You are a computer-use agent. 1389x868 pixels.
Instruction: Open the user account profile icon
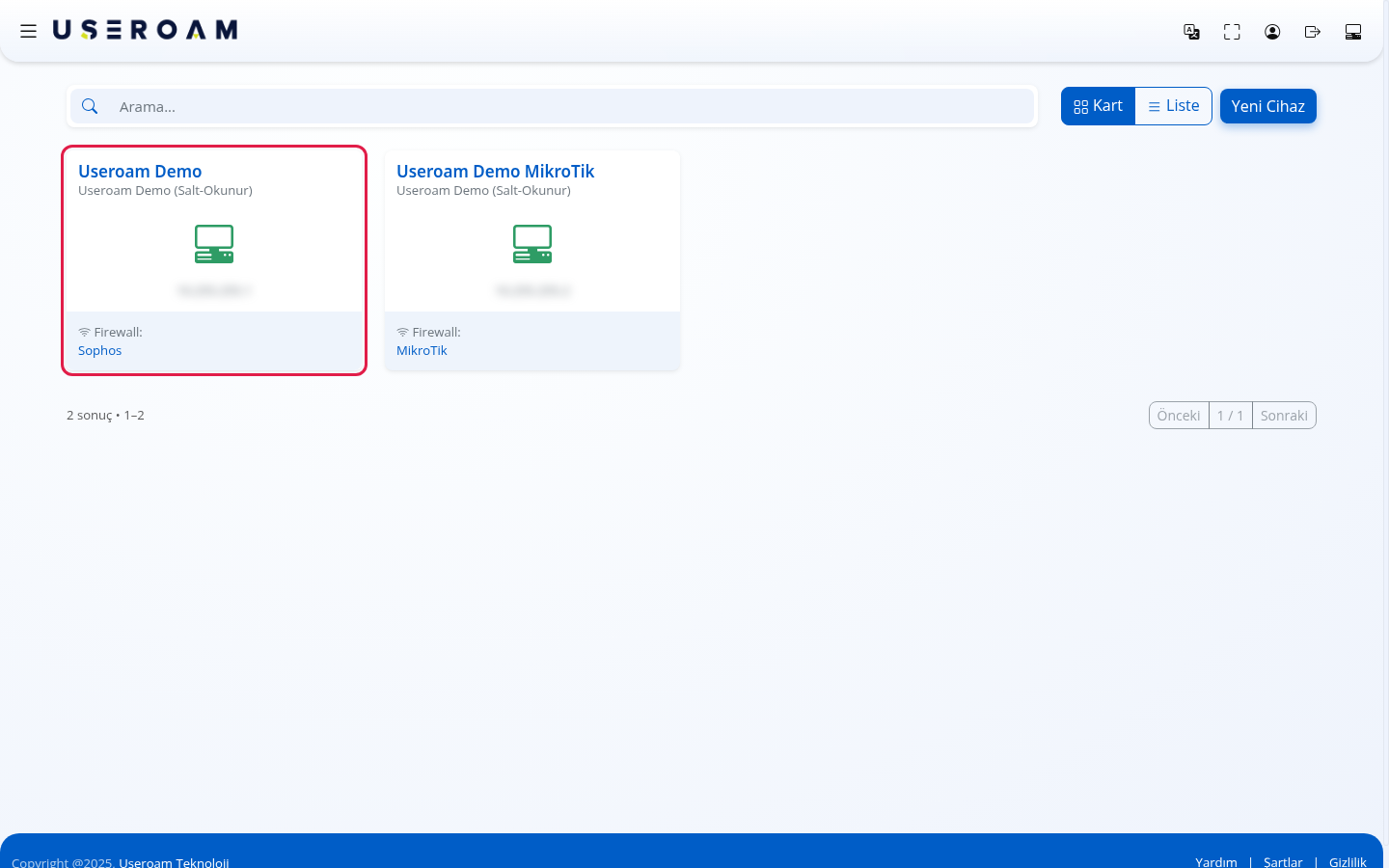click(x=1272, y=32)
